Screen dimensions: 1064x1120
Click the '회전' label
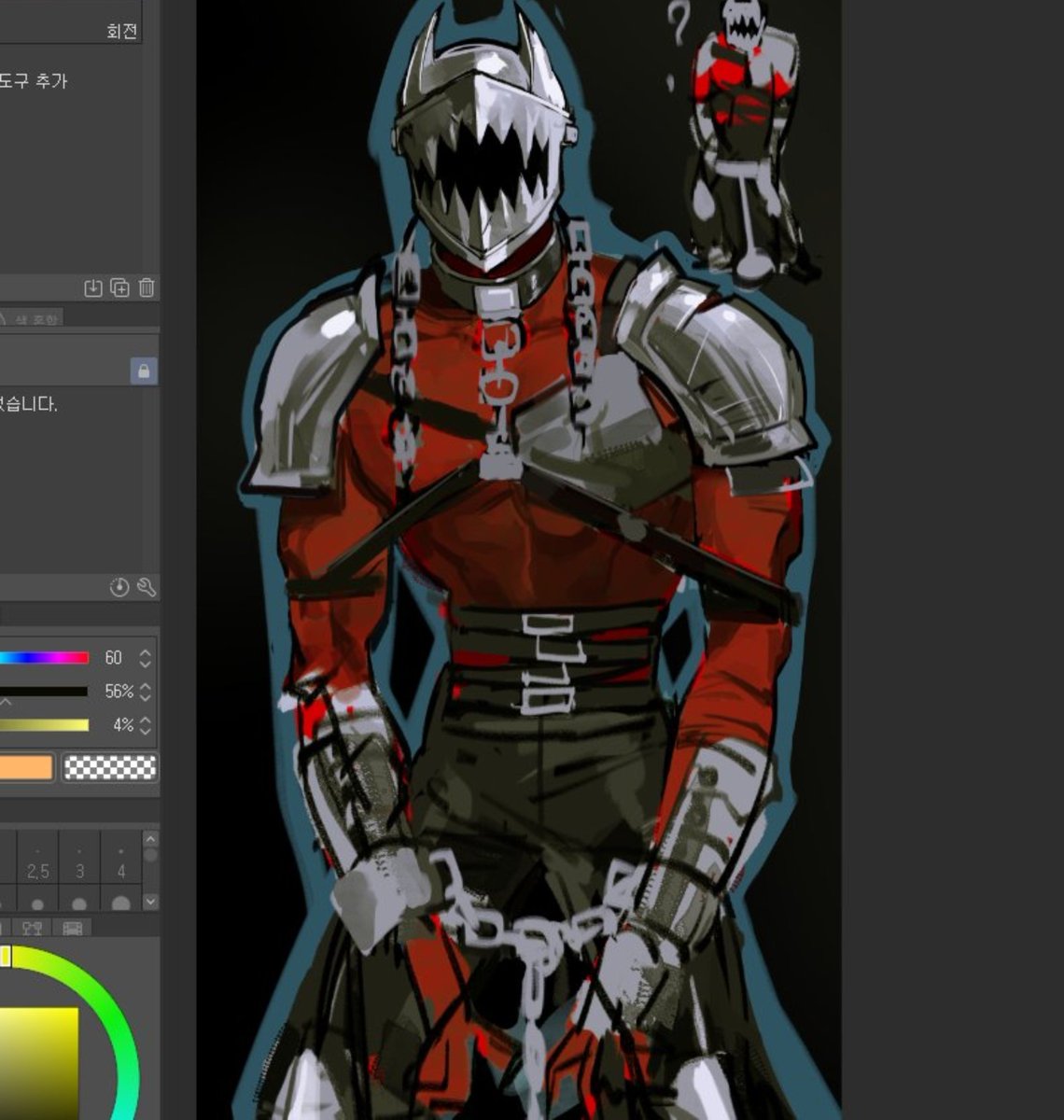[122, 31]
